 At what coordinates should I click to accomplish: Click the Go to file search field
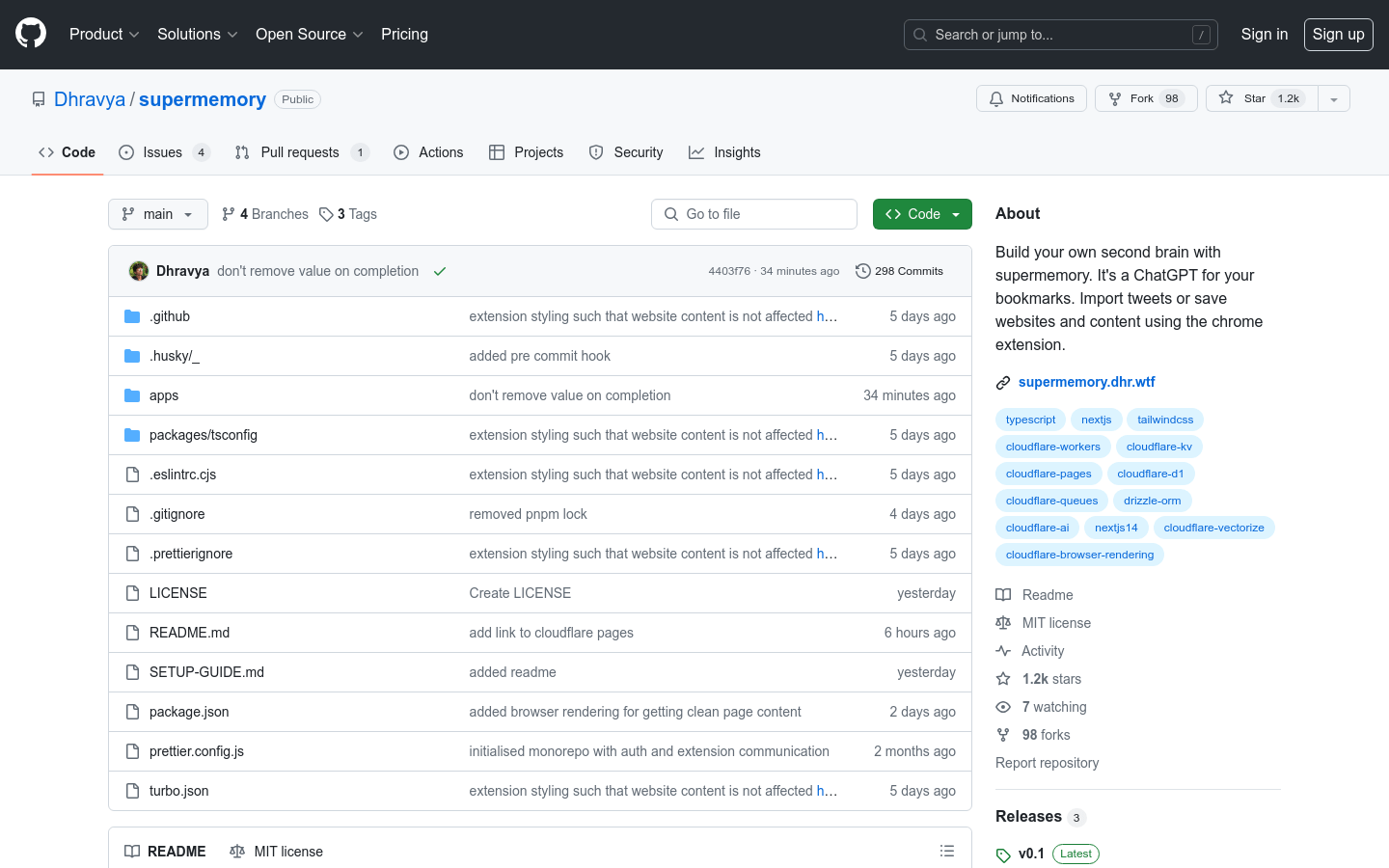(x=754, y=214)
